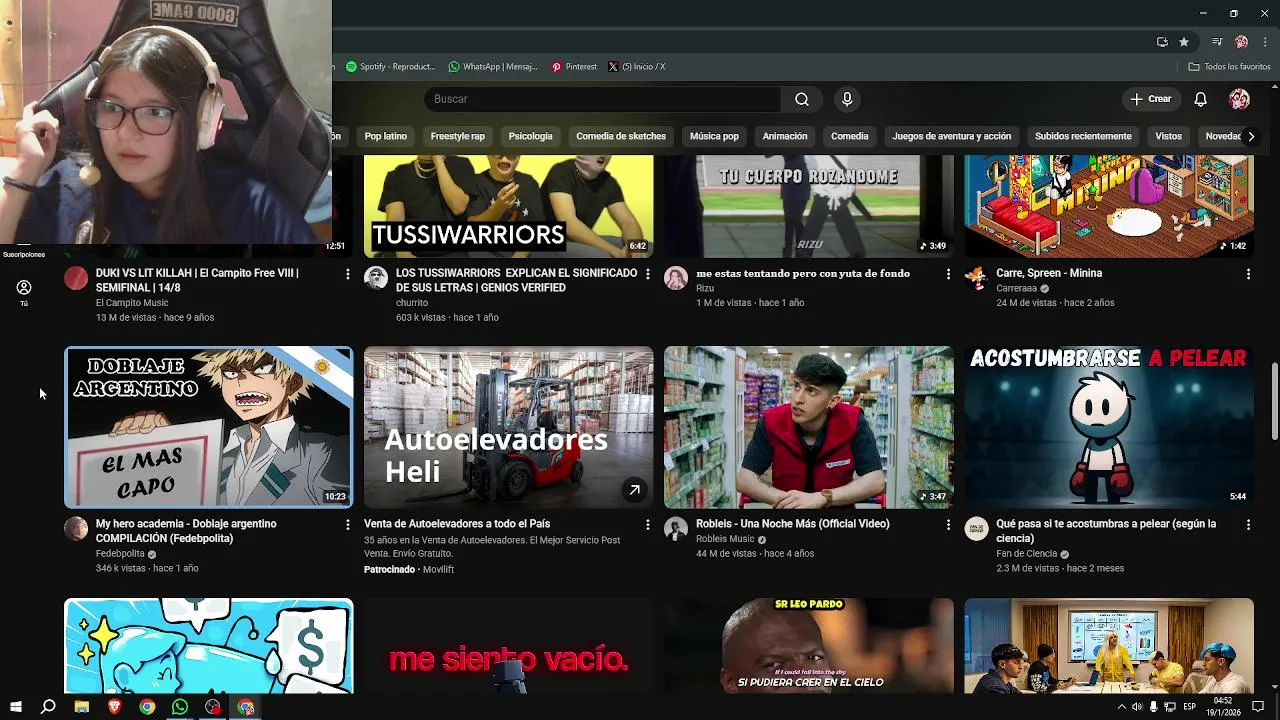The width and height of the screenshot is (1280, 720).
Task: Open the Tú icon in the sidebar
Action: click(24, 292)
